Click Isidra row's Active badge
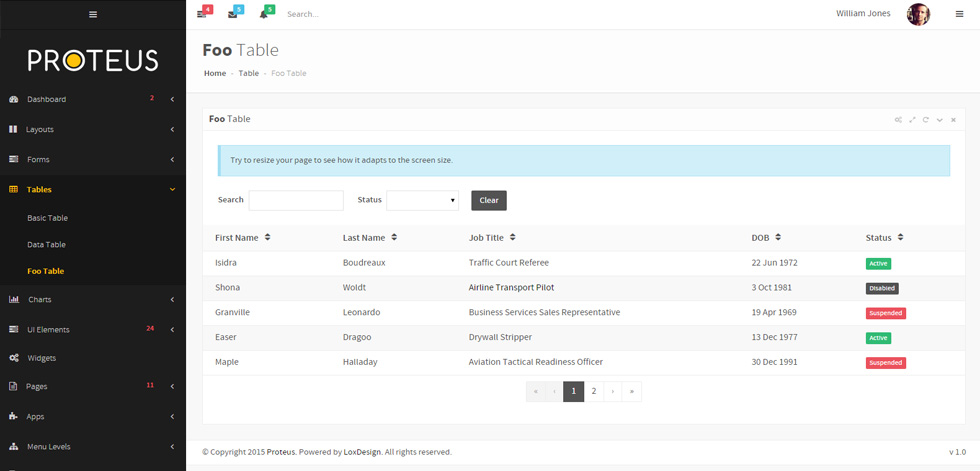980x471 pixels. [878, 264]
